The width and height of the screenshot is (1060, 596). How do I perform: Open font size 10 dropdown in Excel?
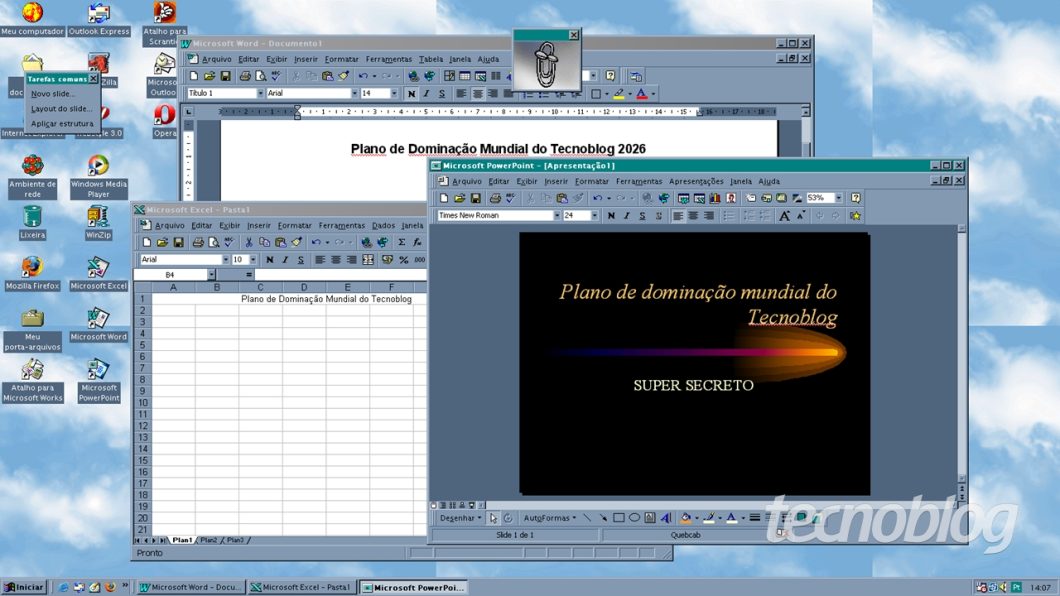point(253,259)
